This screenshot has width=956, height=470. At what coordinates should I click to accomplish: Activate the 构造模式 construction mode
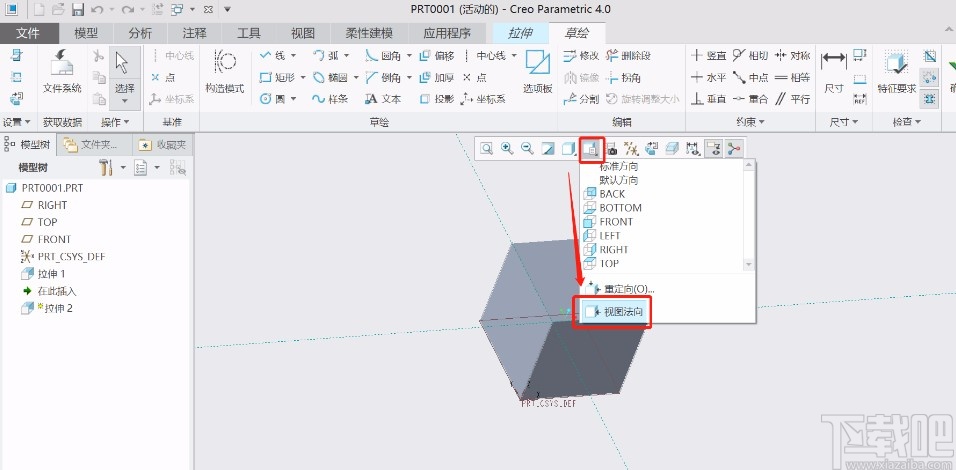click(x=224, y=72)
